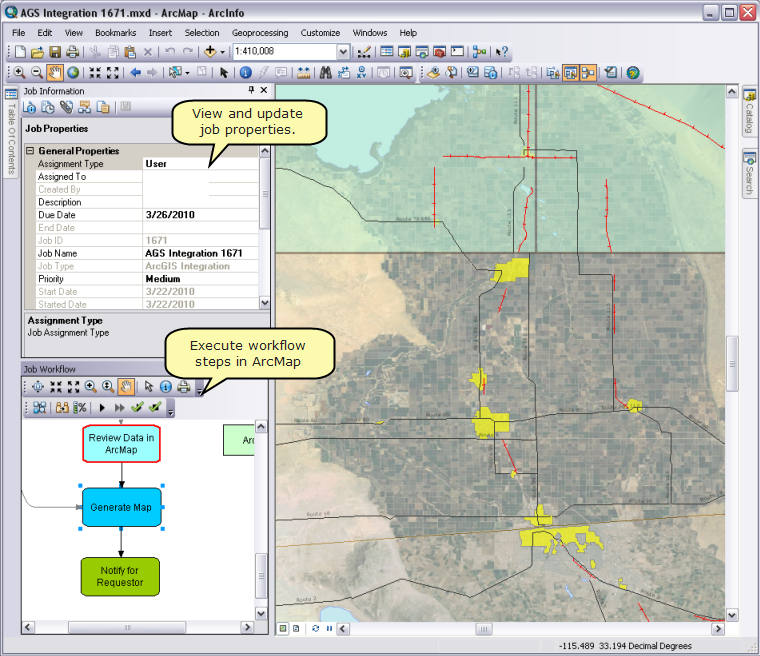
Task: Open Table Of Contents side tab
Action: tap(11, 132)
